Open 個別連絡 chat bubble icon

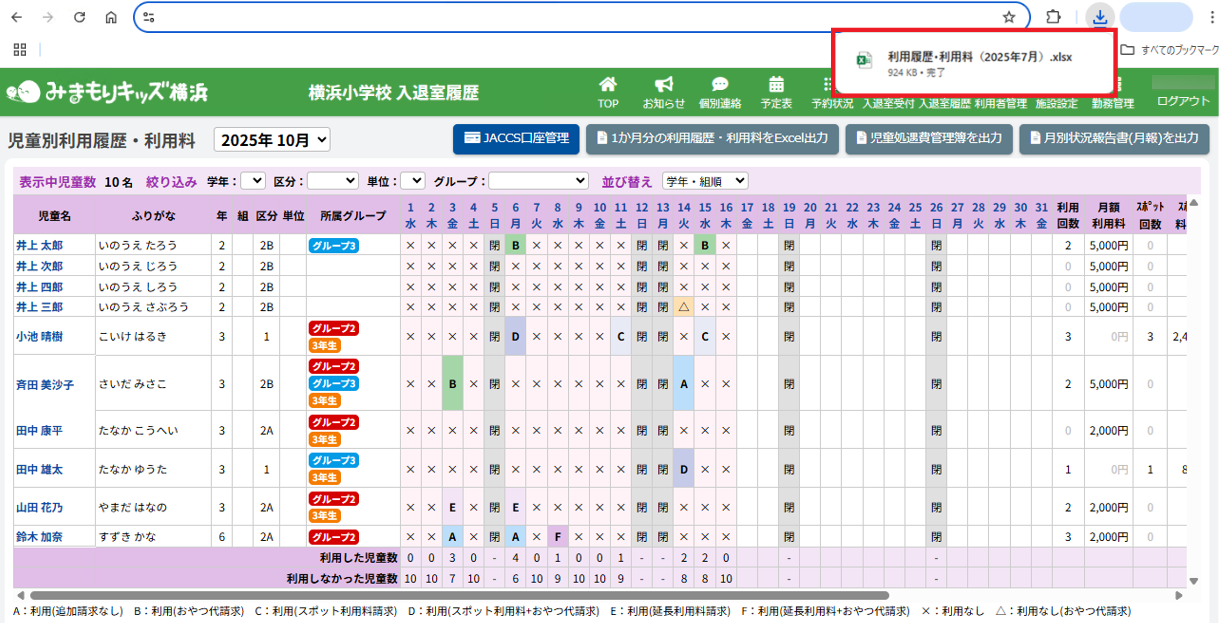pyautogui.click(x=719, y=85)
